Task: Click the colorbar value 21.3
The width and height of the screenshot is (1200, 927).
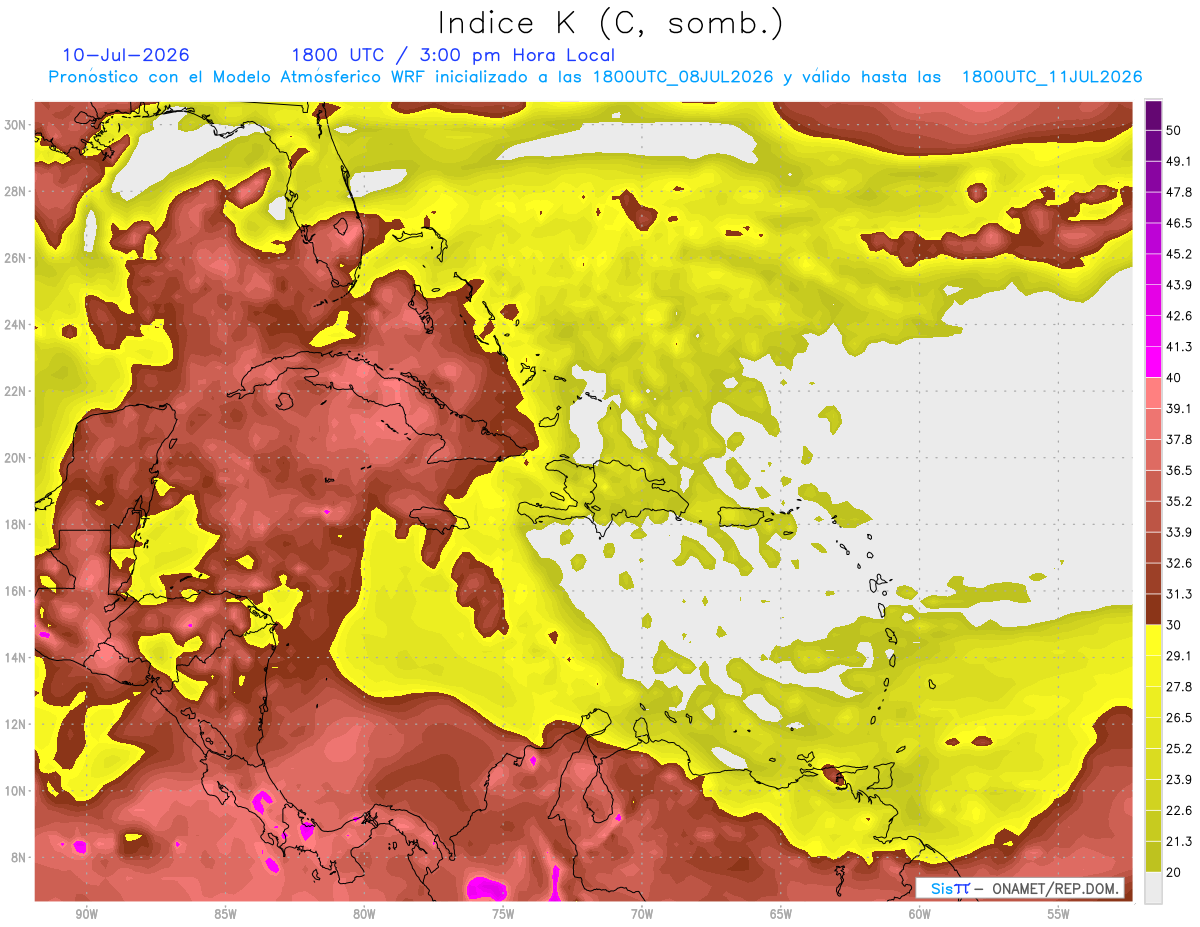Action: [x=1179, y=842]
